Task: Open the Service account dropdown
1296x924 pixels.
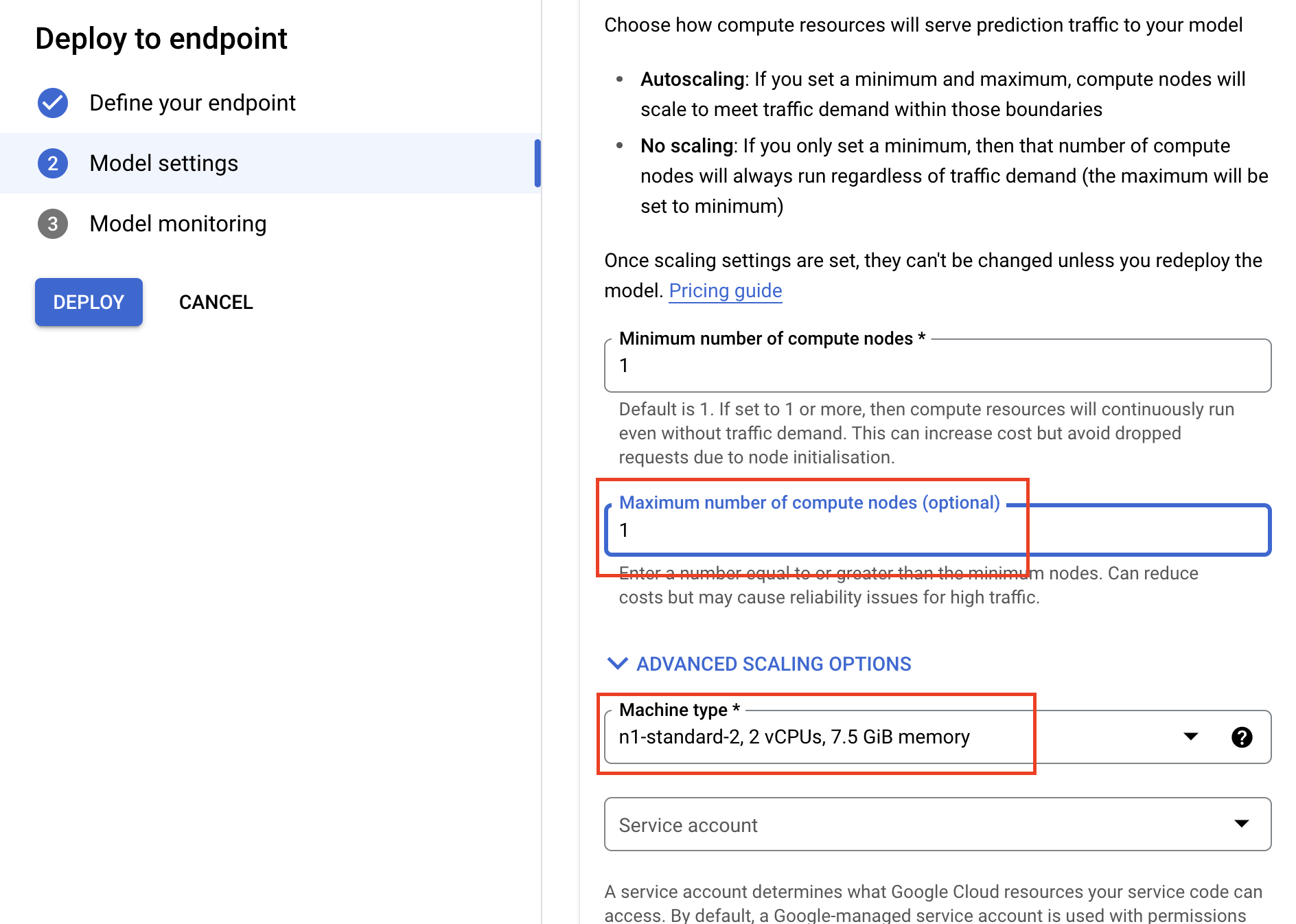Action: [x=1240, y=824]
